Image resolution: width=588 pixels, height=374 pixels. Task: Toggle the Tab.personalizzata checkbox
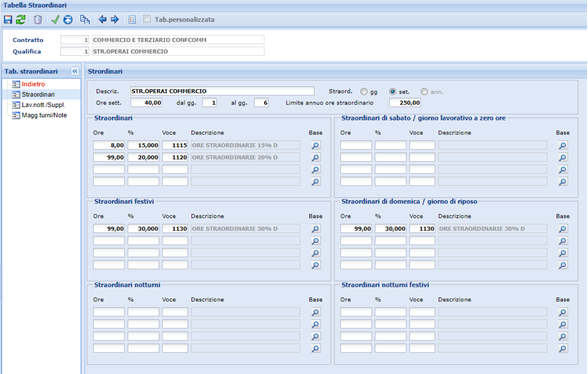tap(147, 19)
